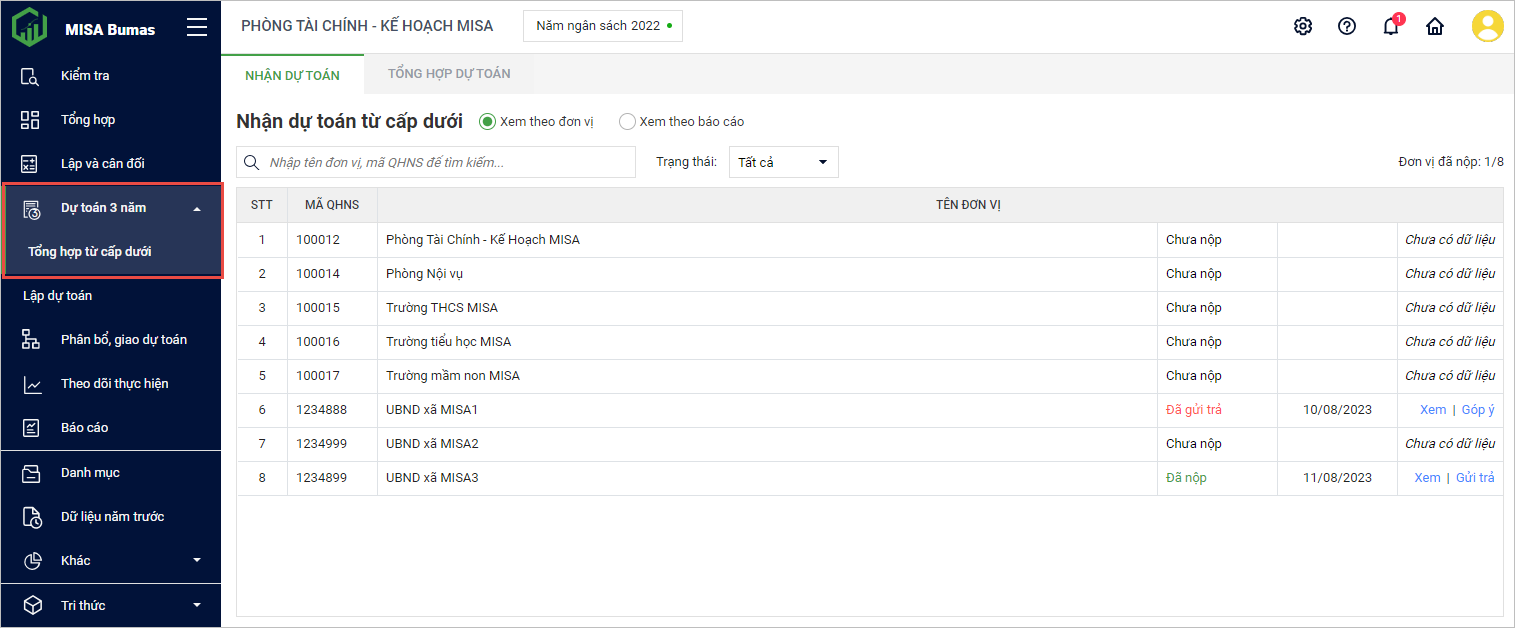Open the Trạng thái dropdown showing Tất cả
Viewport: 1515px width, 628px height.
(x=783, y=162)
